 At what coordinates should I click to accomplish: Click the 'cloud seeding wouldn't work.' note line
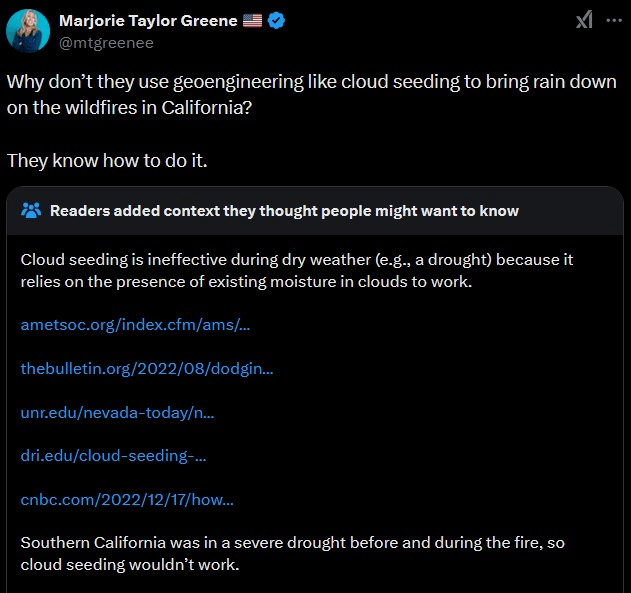(x=130, y=565)
